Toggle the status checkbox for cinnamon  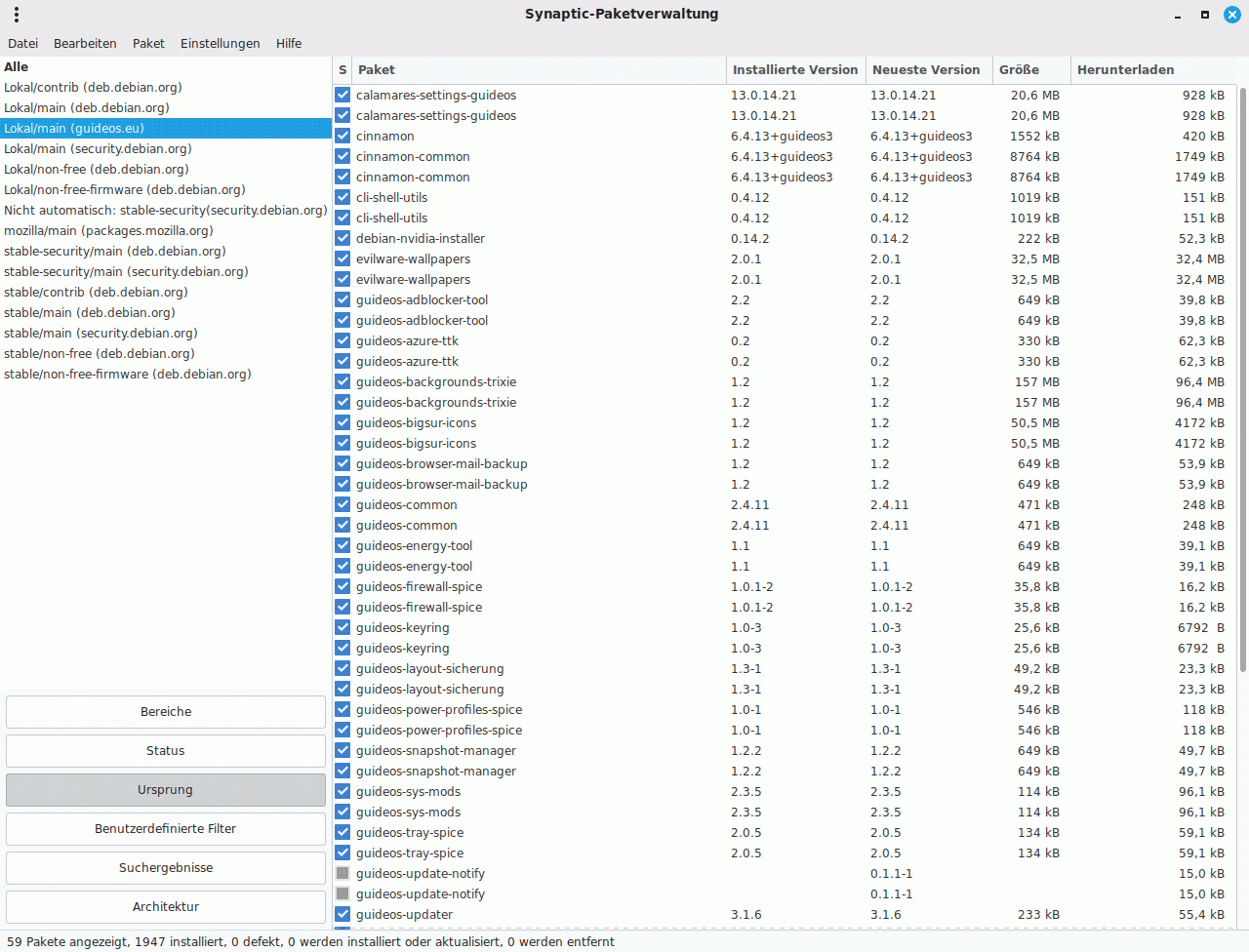[342, 136]
